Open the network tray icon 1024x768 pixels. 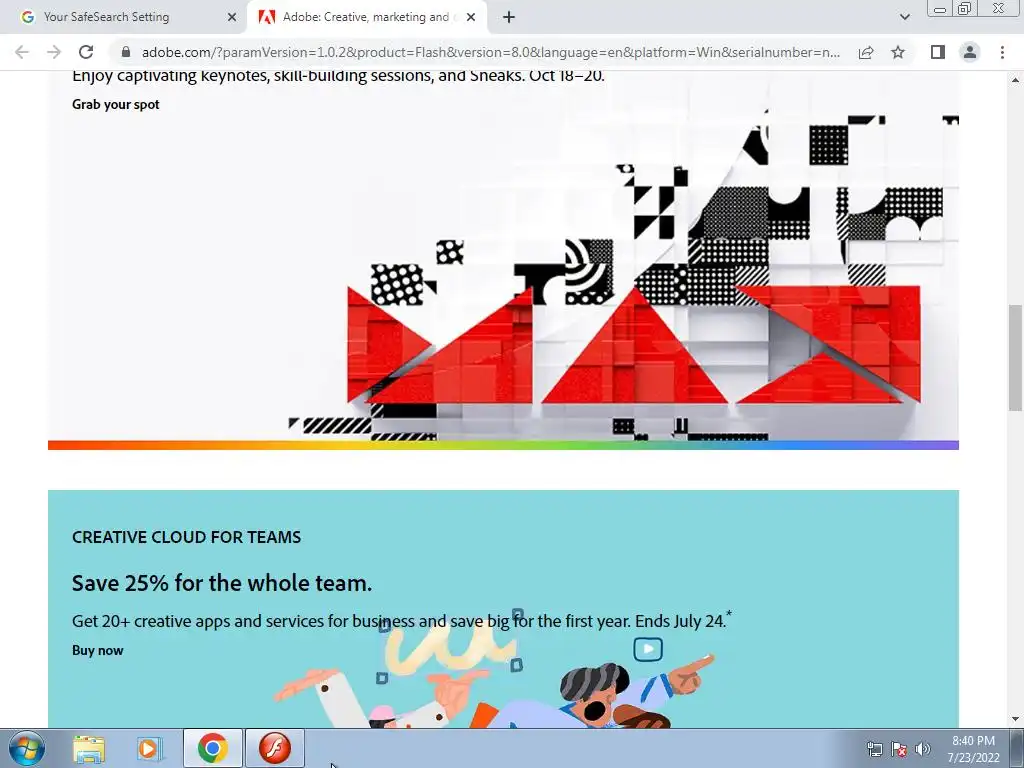click(x=874, y=749)
